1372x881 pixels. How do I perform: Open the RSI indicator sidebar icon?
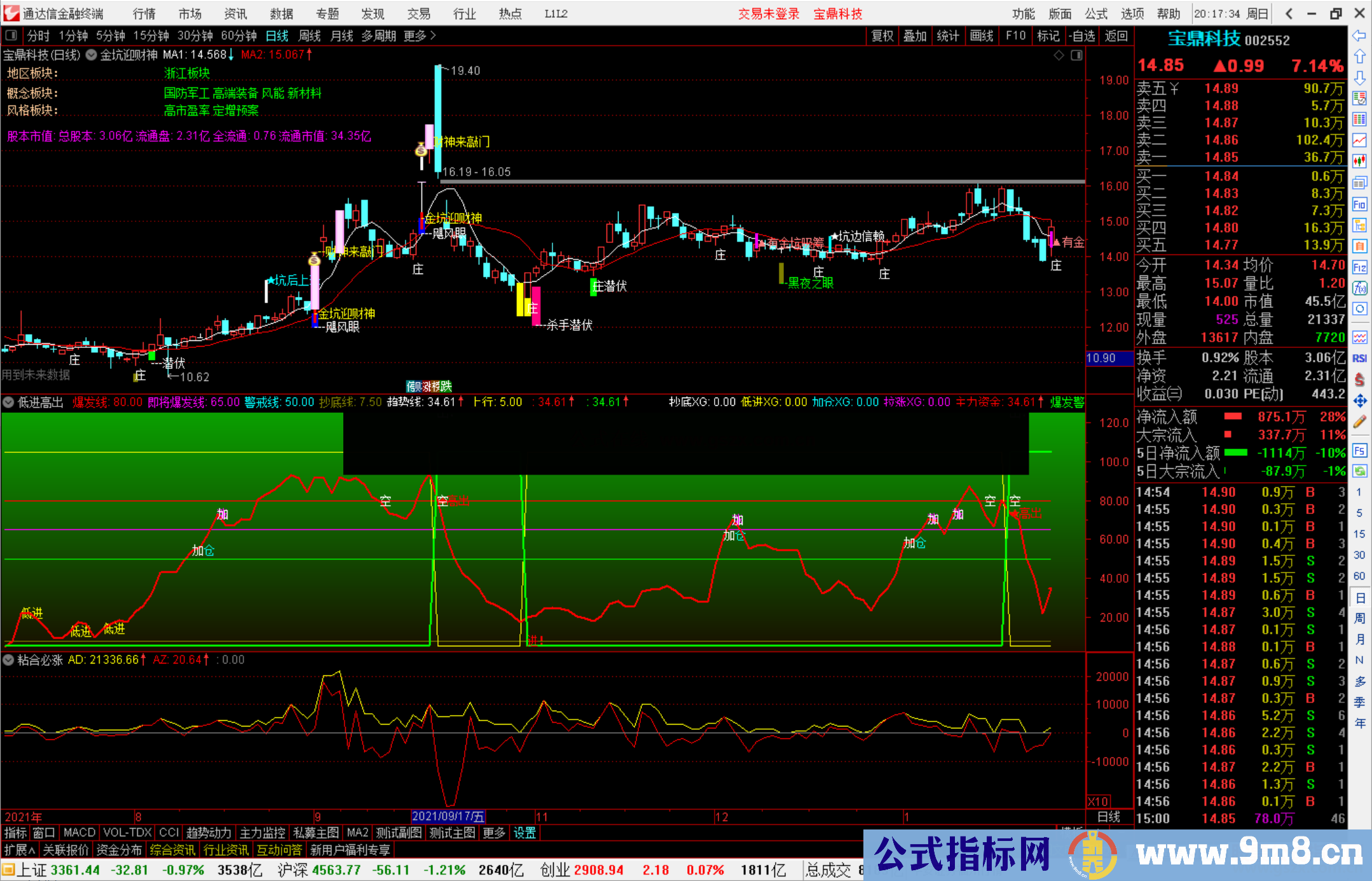coord(1359,358)
